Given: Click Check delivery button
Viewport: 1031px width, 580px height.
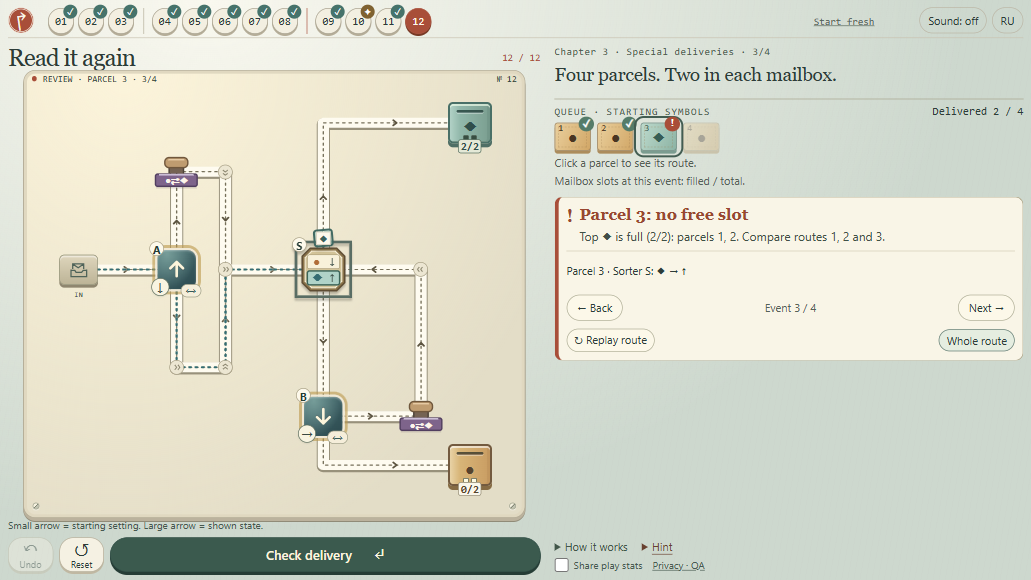Looking at the screenshot, I should coord(325,556).
